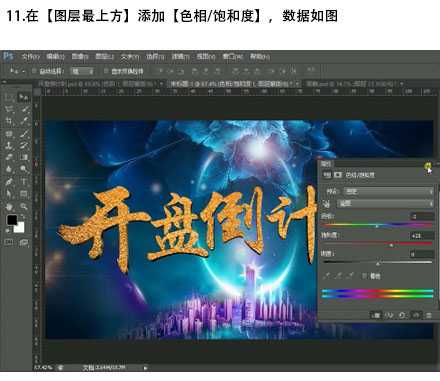Select the Dodge tool
Image resolution: width=440 pixels, height=381 pixels.
(24, 169)
